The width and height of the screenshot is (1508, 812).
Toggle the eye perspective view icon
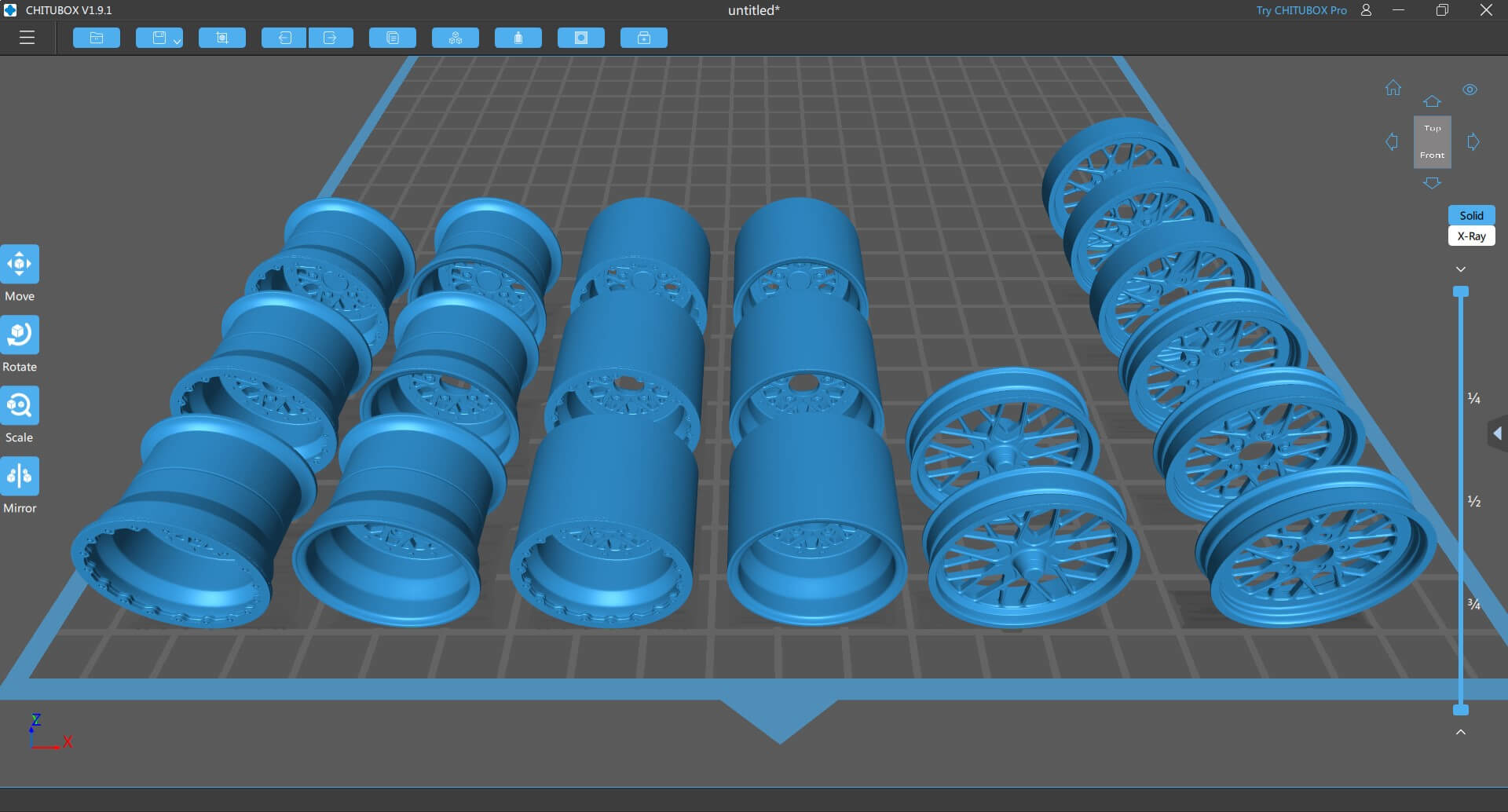(x=1470, y=90)
